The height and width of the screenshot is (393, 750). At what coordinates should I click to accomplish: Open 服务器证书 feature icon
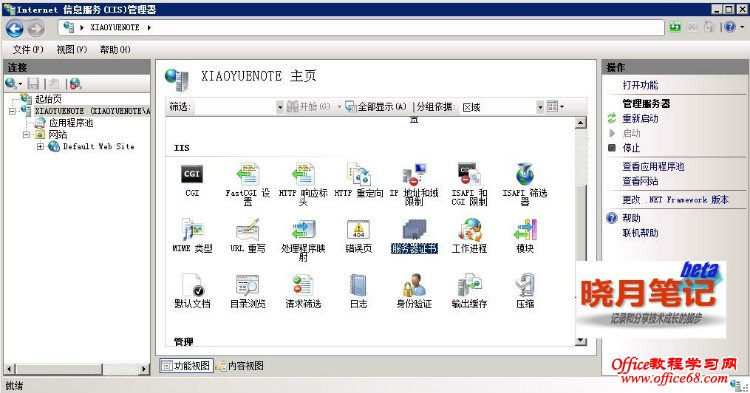pyautogui.click(x=414, y=230)
